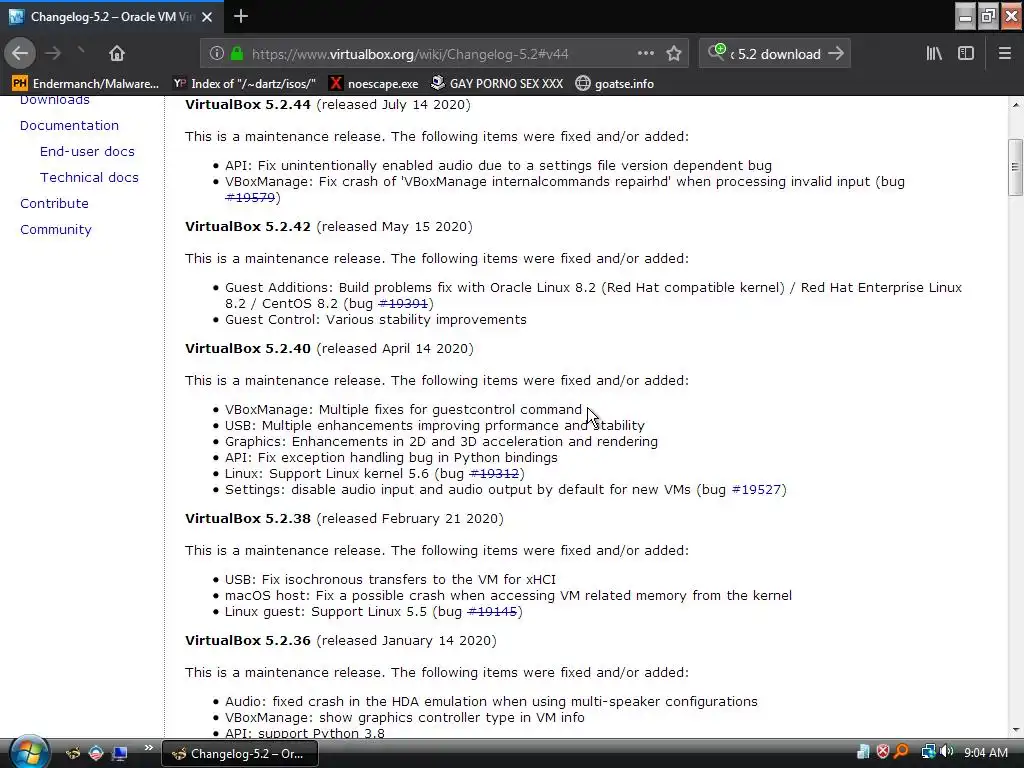Click the scrollbar down arrow
This screenshot has height=768, width=1024.
tap(1016, 730)
